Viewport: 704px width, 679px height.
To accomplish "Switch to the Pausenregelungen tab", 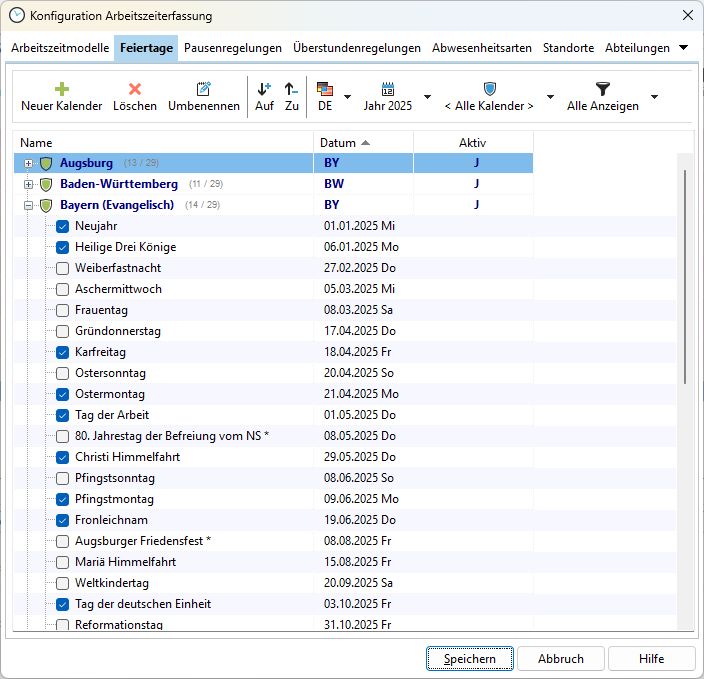I will [x=234, y=48].
